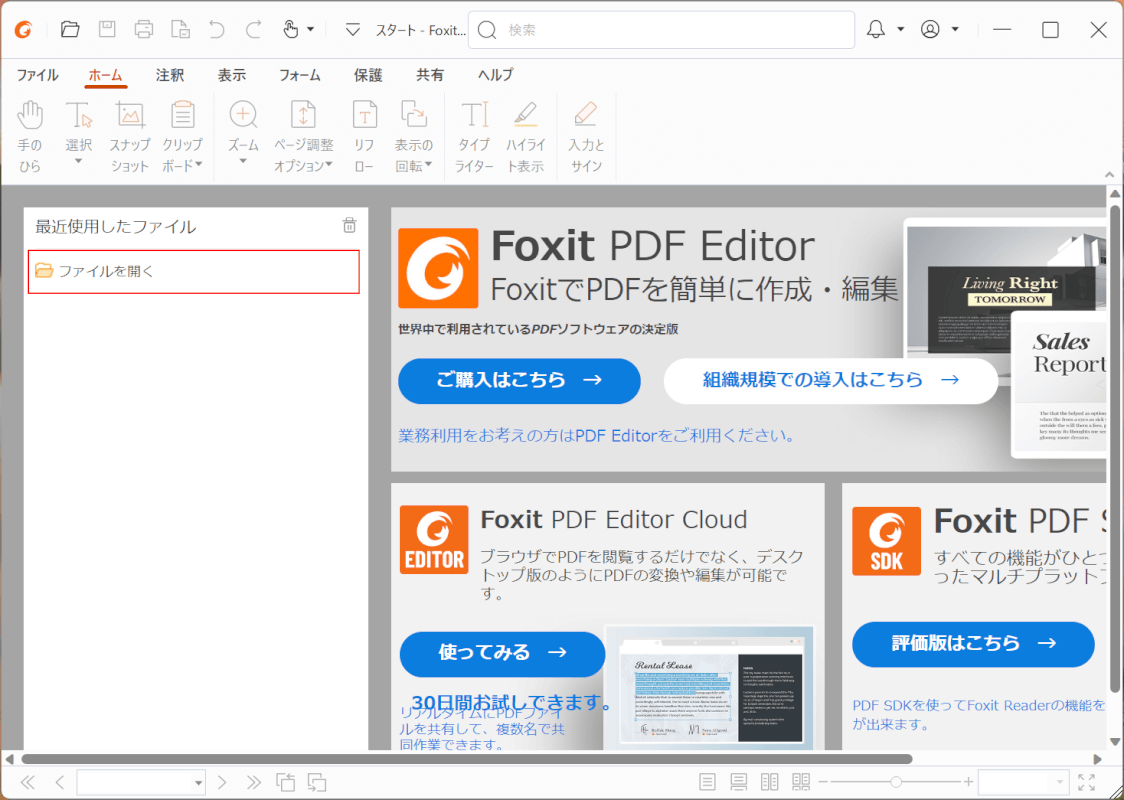Expand the user account dropdown arrow
Viewport: 1124px width, 800px height.
click(955, 29)
